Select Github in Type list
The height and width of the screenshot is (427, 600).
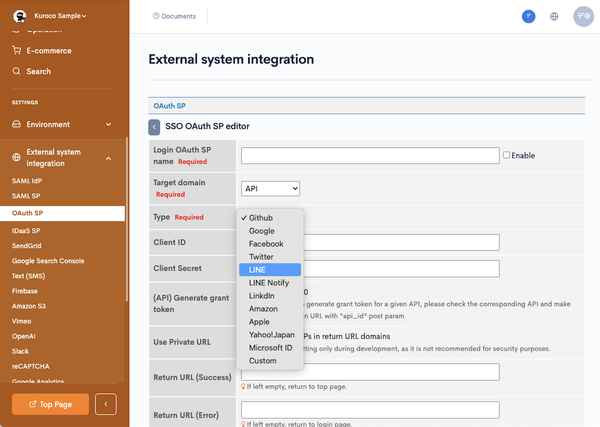coord(270,218)
